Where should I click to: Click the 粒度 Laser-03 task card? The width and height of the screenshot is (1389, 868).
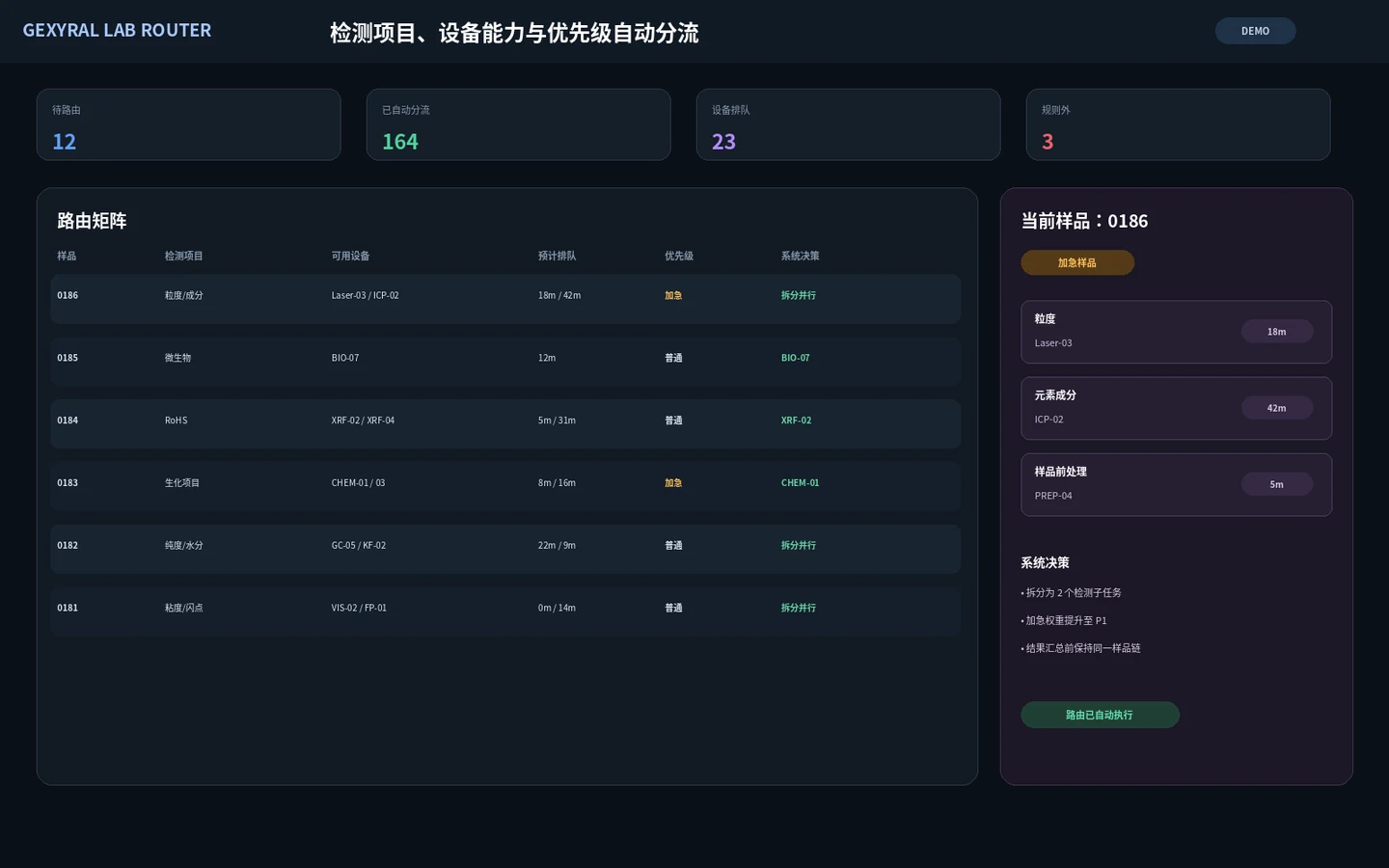pyautogui.click(x=1177, y=332)
